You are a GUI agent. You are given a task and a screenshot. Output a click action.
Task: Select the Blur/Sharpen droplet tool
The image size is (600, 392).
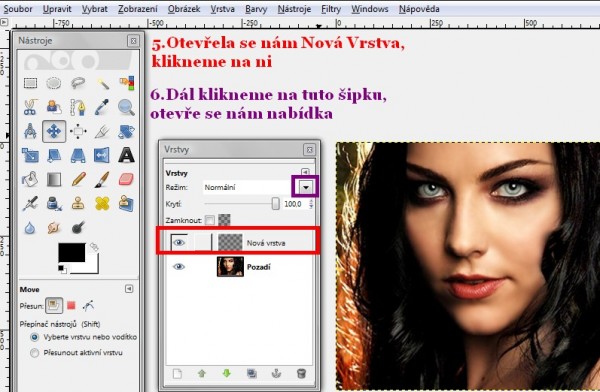coord(30,228)
